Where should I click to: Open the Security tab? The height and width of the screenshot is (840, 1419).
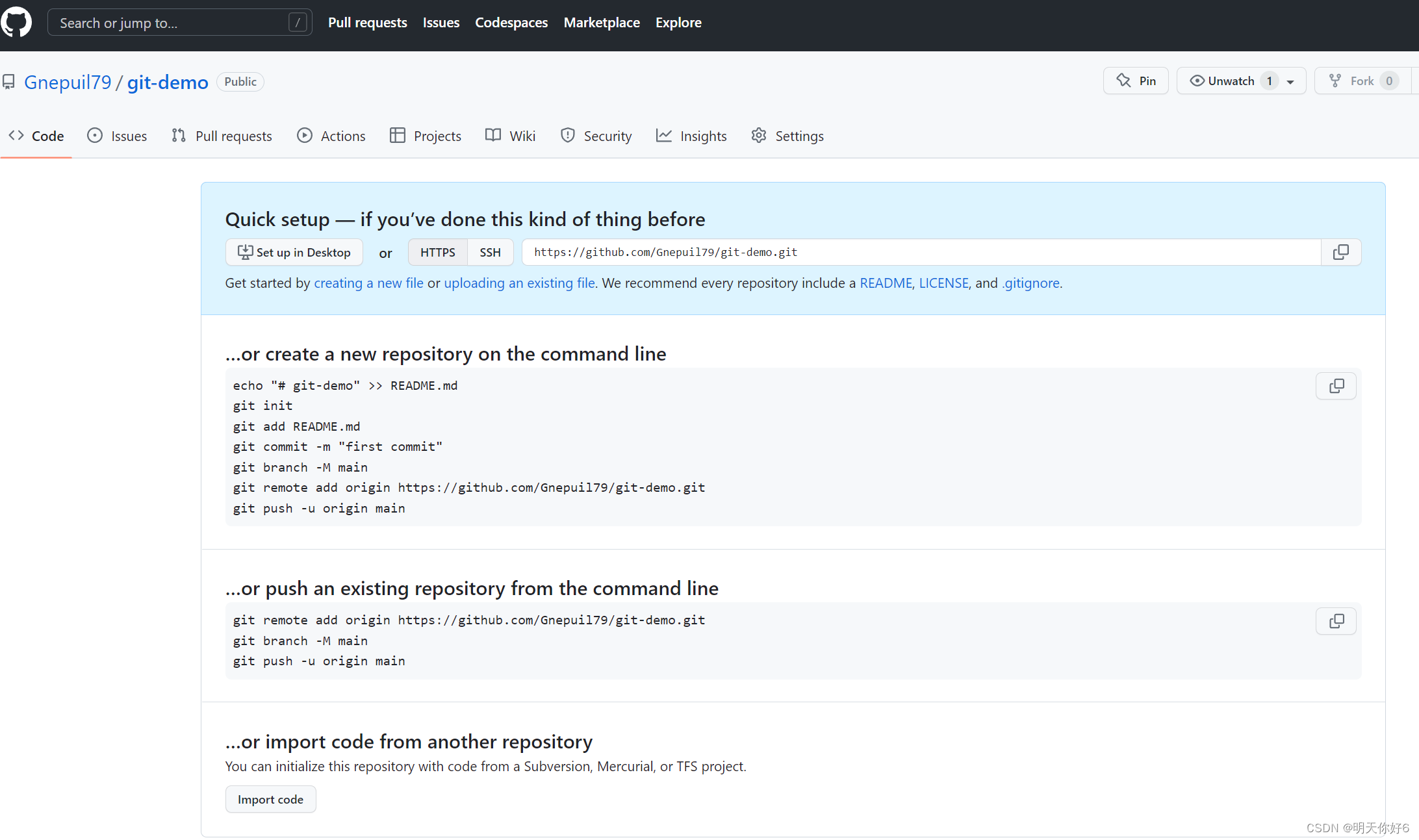[596, 136]
